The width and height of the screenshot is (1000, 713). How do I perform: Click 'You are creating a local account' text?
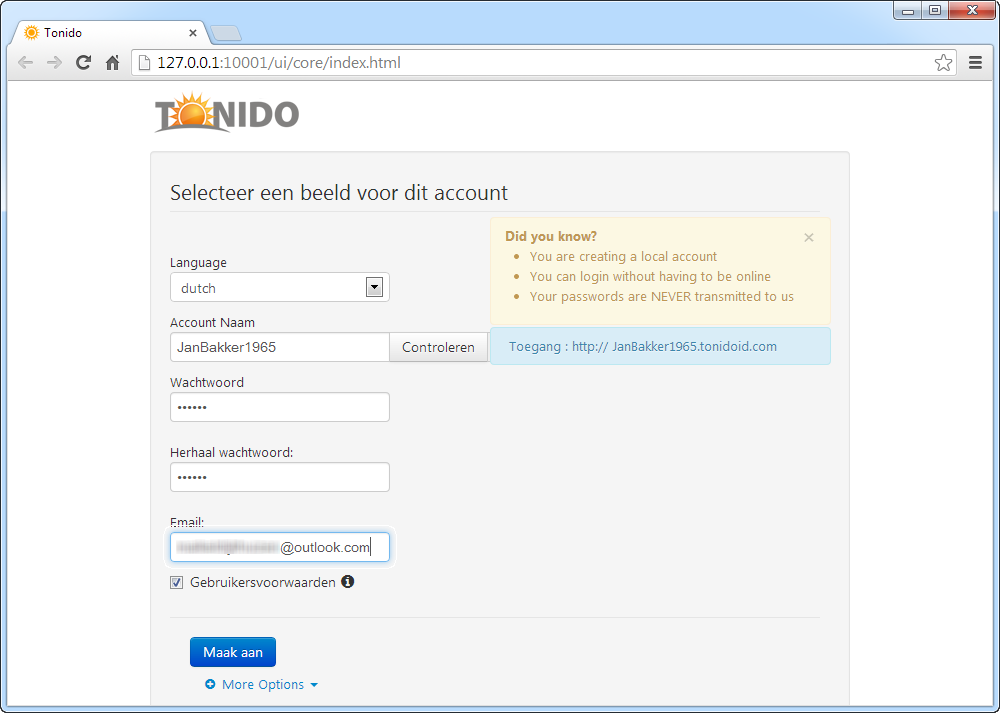623,256
